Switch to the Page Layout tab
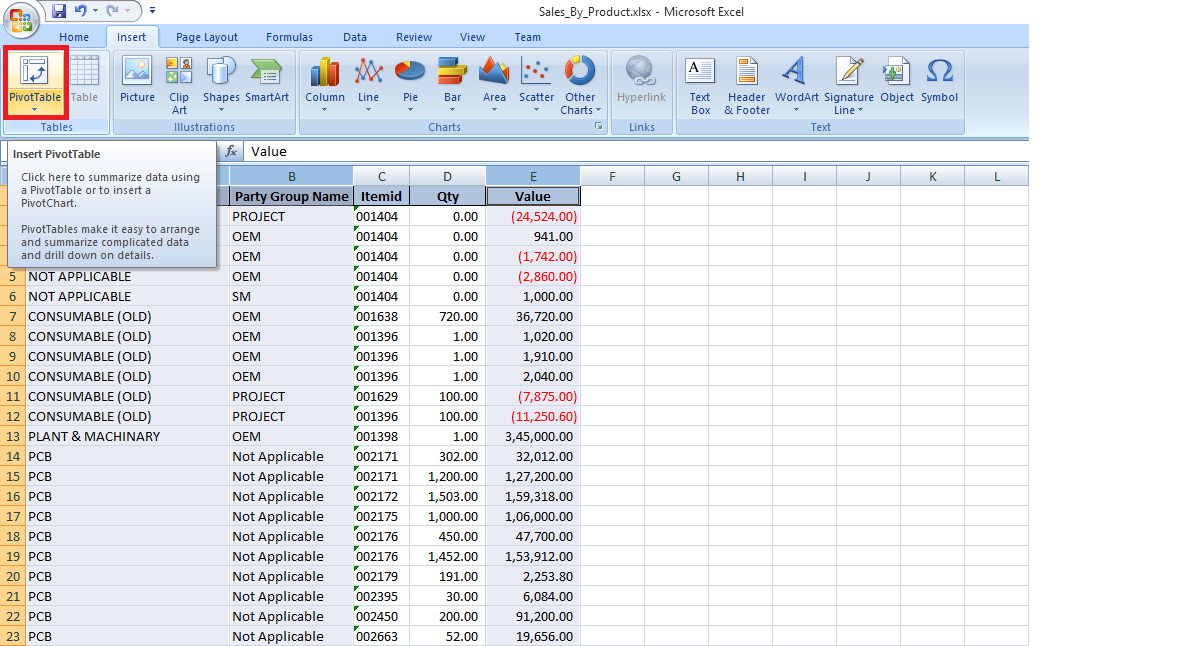Image resolution: width=1185 pixels, height=646 pixels. tap(207, 37)
